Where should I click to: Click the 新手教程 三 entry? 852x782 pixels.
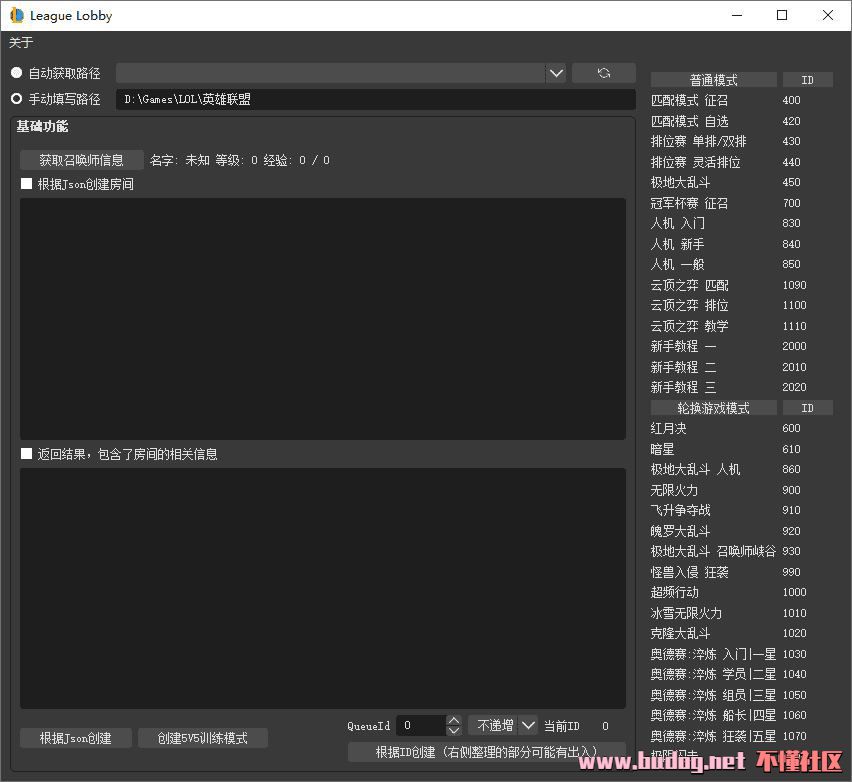[684, 387]
